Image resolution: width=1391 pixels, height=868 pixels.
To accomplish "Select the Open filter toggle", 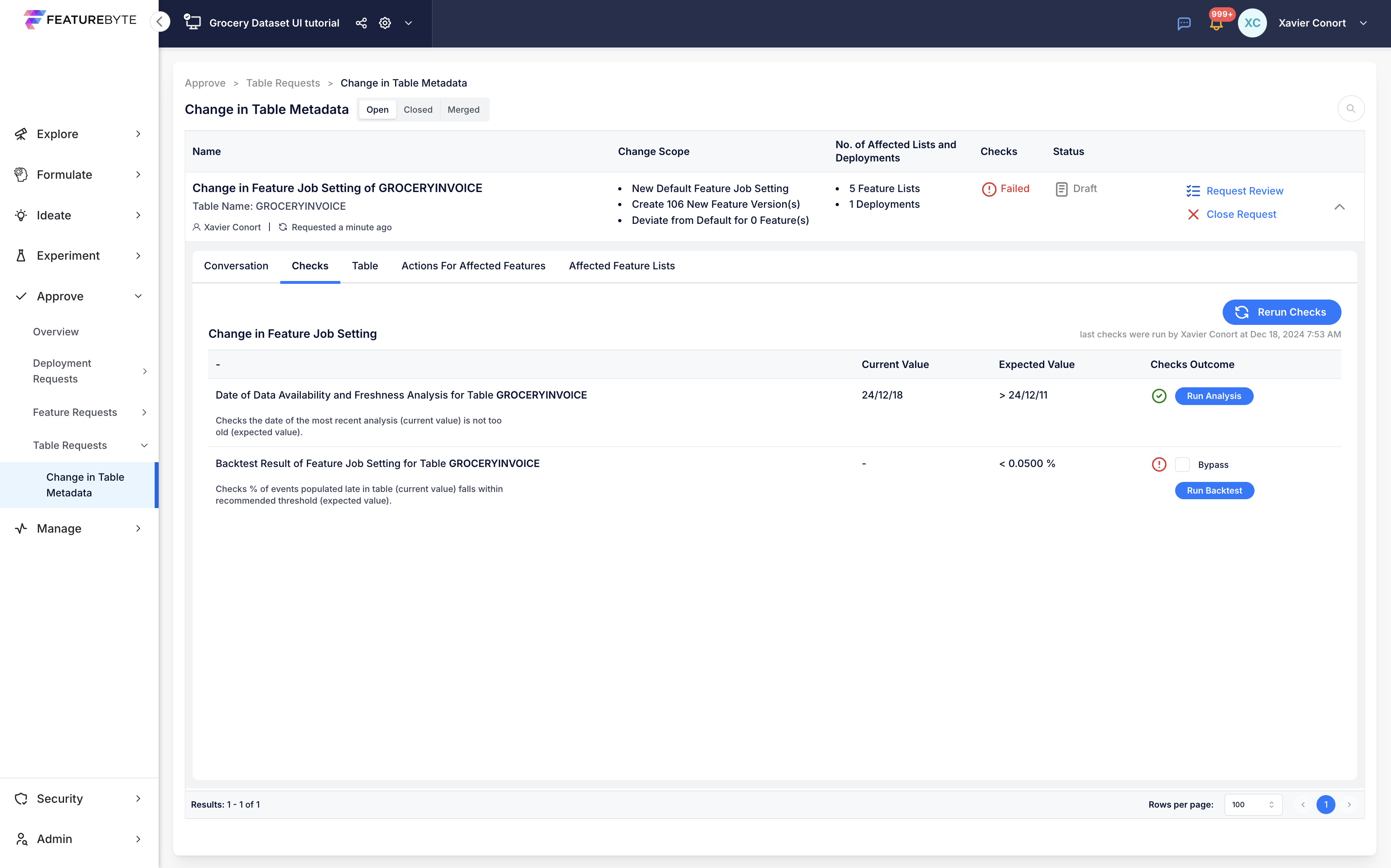I will [377, 110].
